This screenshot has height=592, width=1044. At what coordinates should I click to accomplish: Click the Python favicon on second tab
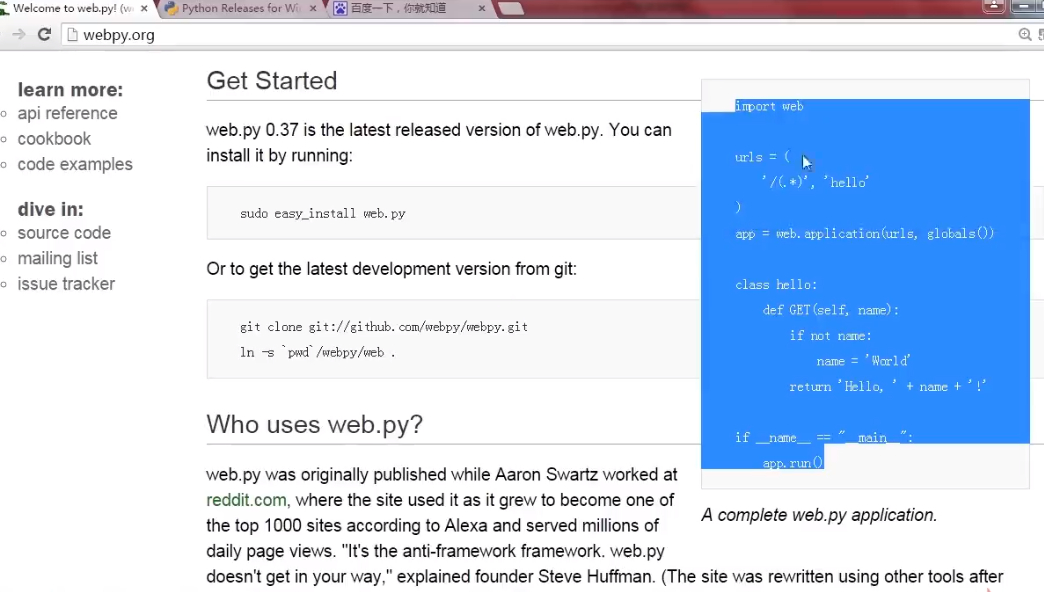171,9
